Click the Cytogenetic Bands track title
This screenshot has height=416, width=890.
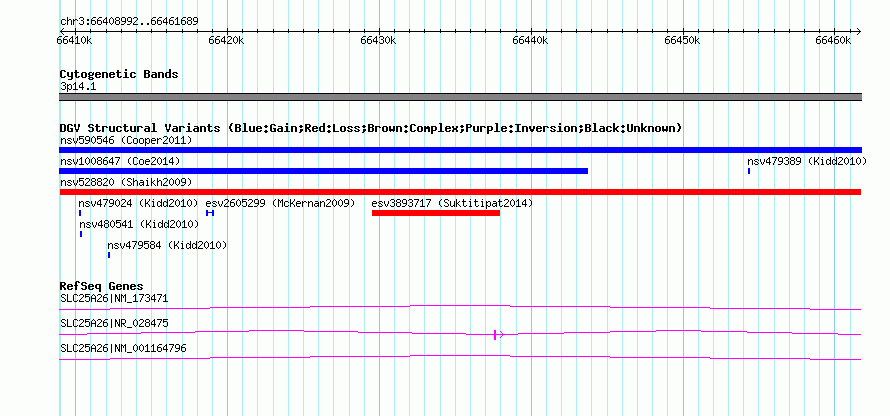click(x=119, y=74)
